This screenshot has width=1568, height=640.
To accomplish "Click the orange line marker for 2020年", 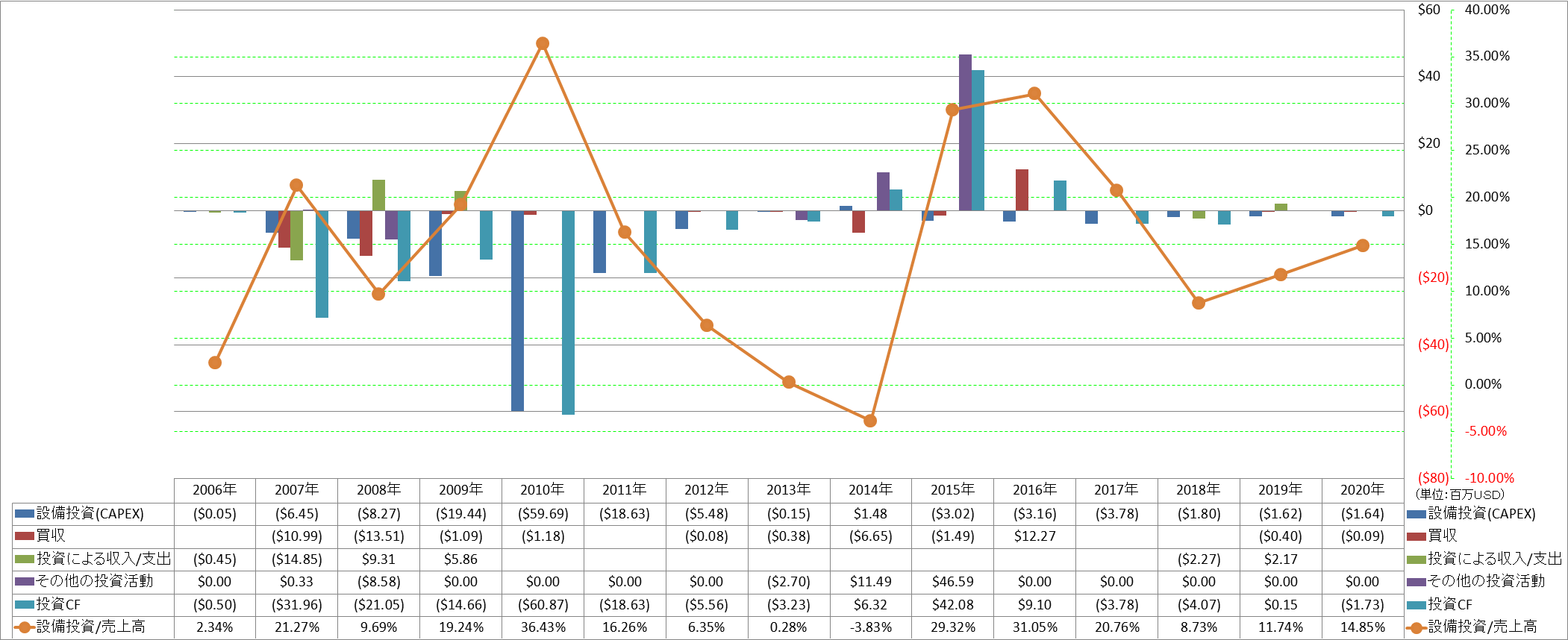I will pyautogui.click(x=1363, y=245).
